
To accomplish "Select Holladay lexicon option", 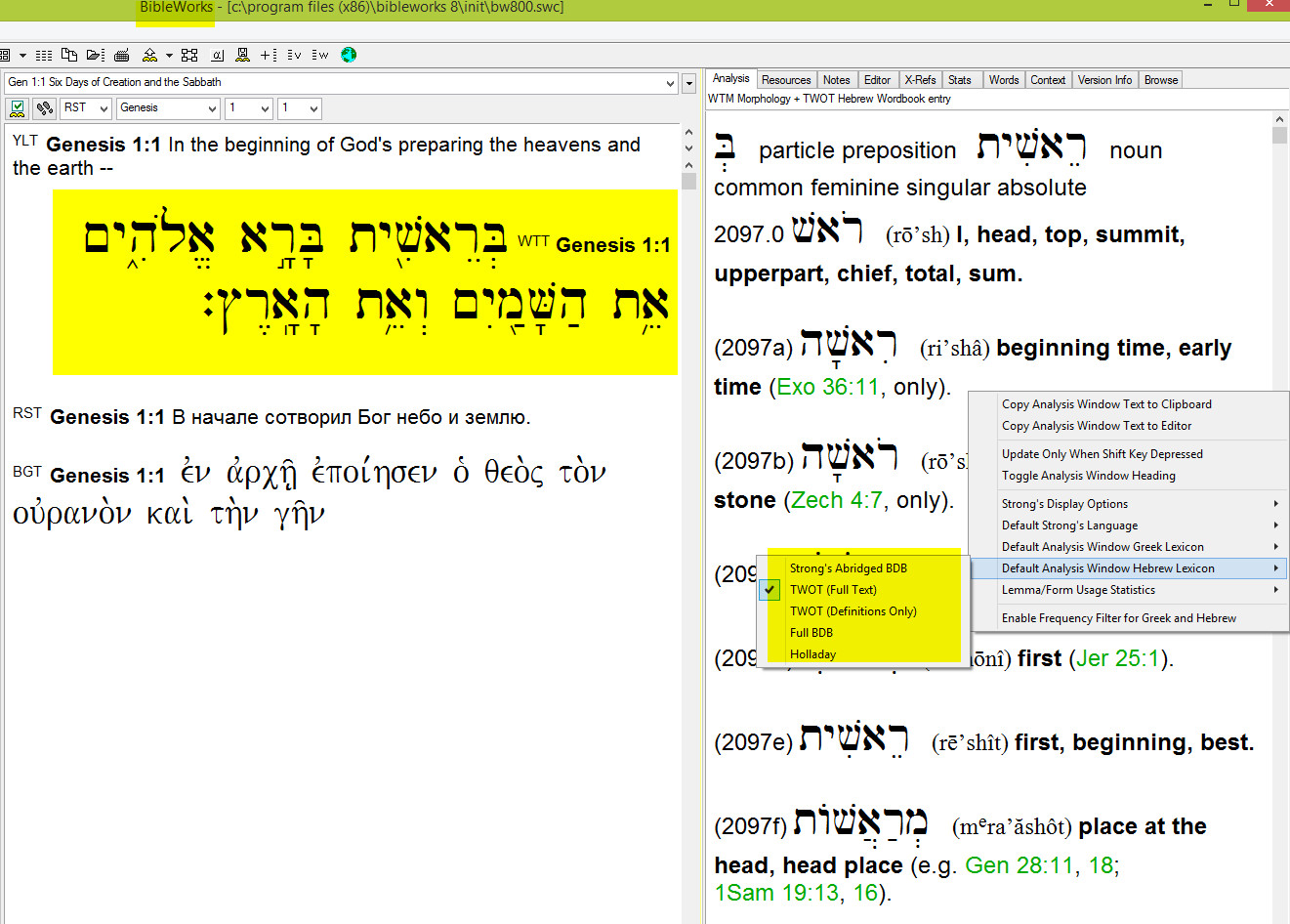I will point(863,654).
